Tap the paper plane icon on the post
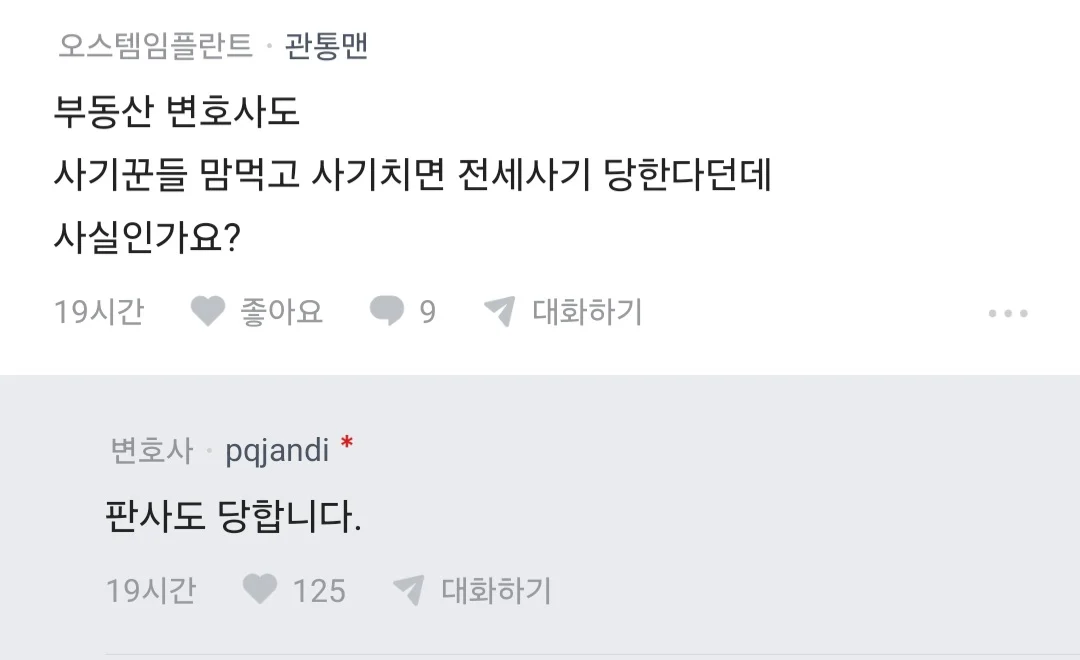 [499, 312]
